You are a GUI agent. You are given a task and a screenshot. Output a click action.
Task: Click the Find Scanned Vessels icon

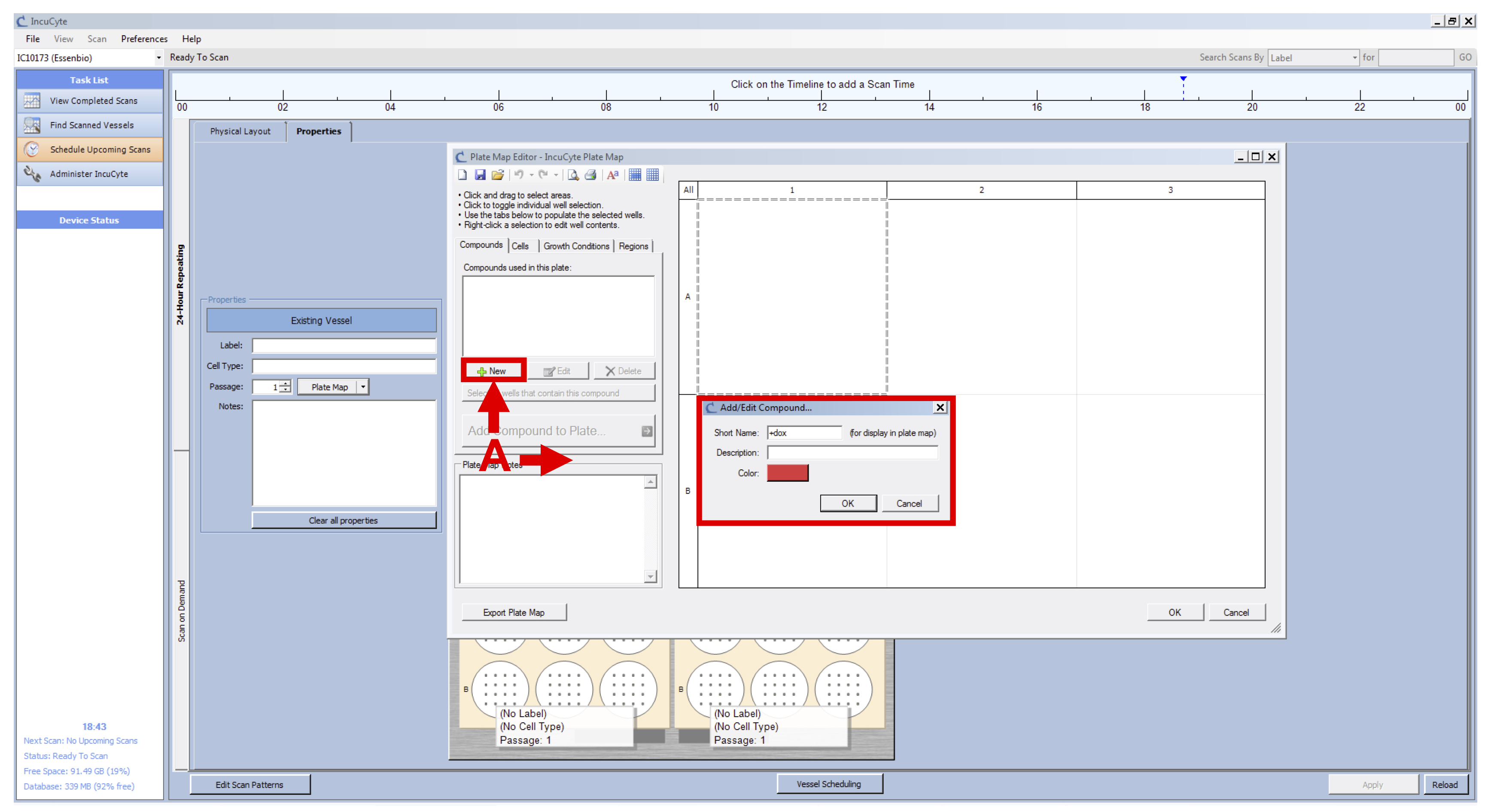point(32,125)
